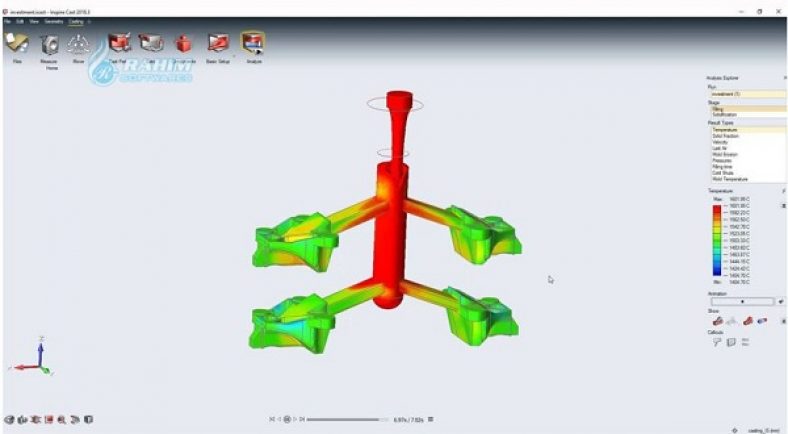
Task: Close the Analysis Explorer panel
Action: tap(784, 78)
